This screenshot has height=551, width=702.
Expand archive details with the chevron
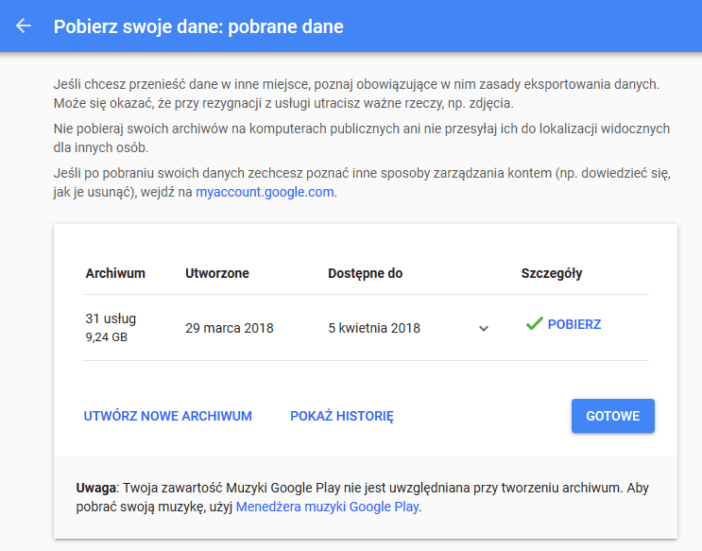click(484, 329)
